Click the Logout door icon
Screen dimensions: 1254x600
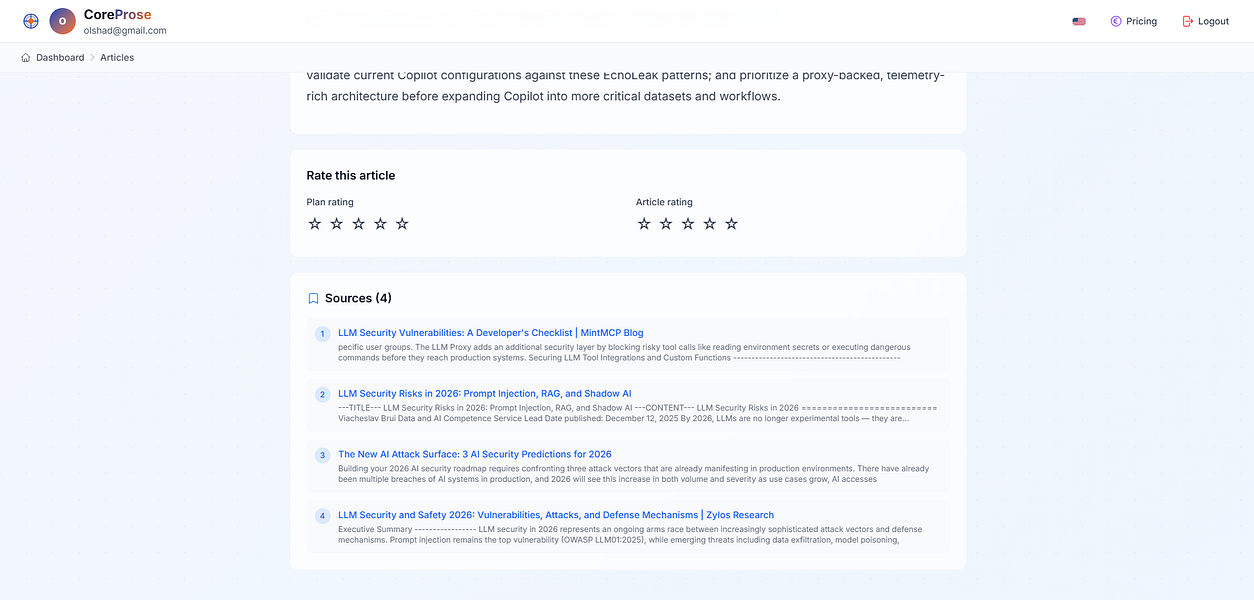pyautogui.click(x=1188, y=21)
